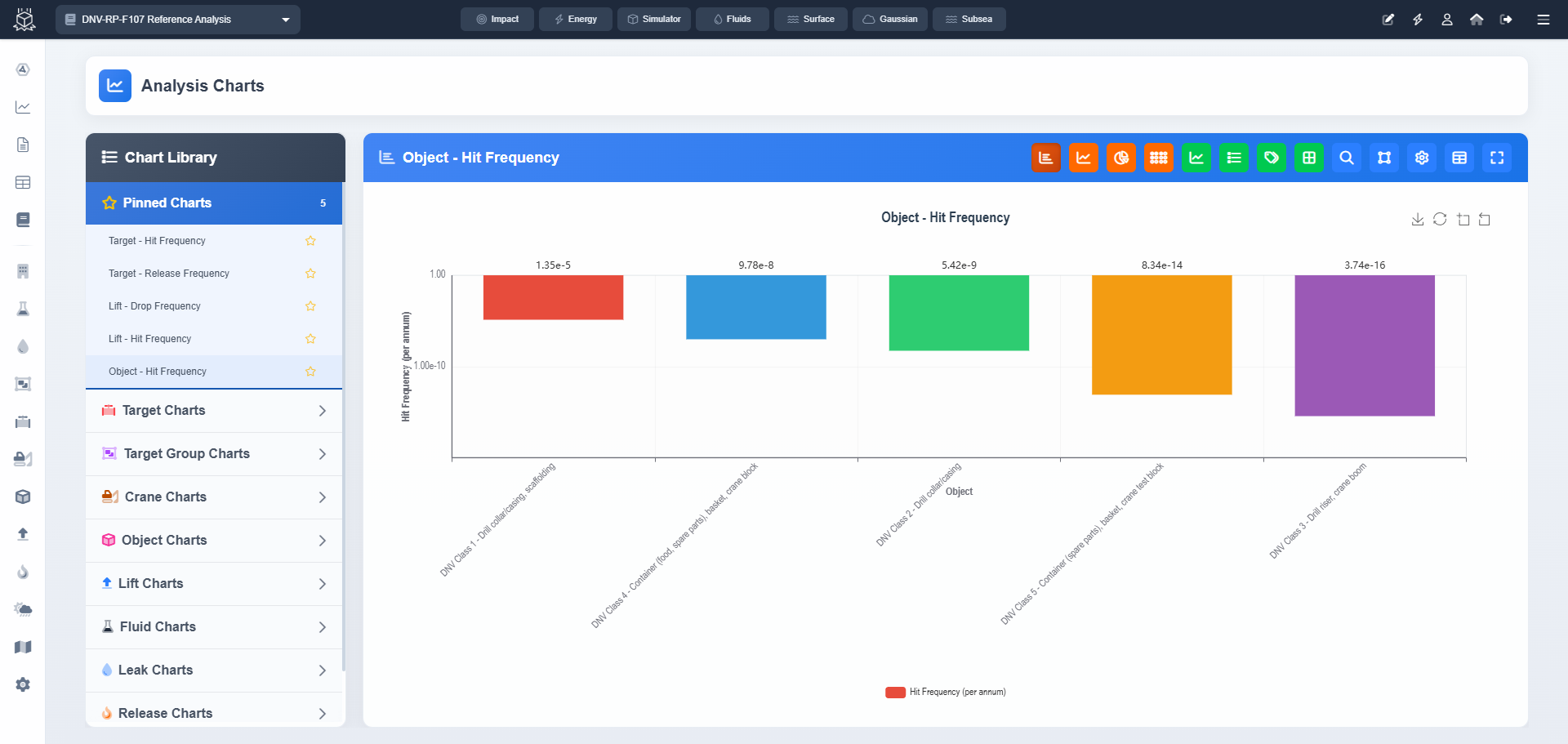The height and width of the screenshot is (744, 1568).
Task: Download chart as image
Action: [x=1418, y=219]
